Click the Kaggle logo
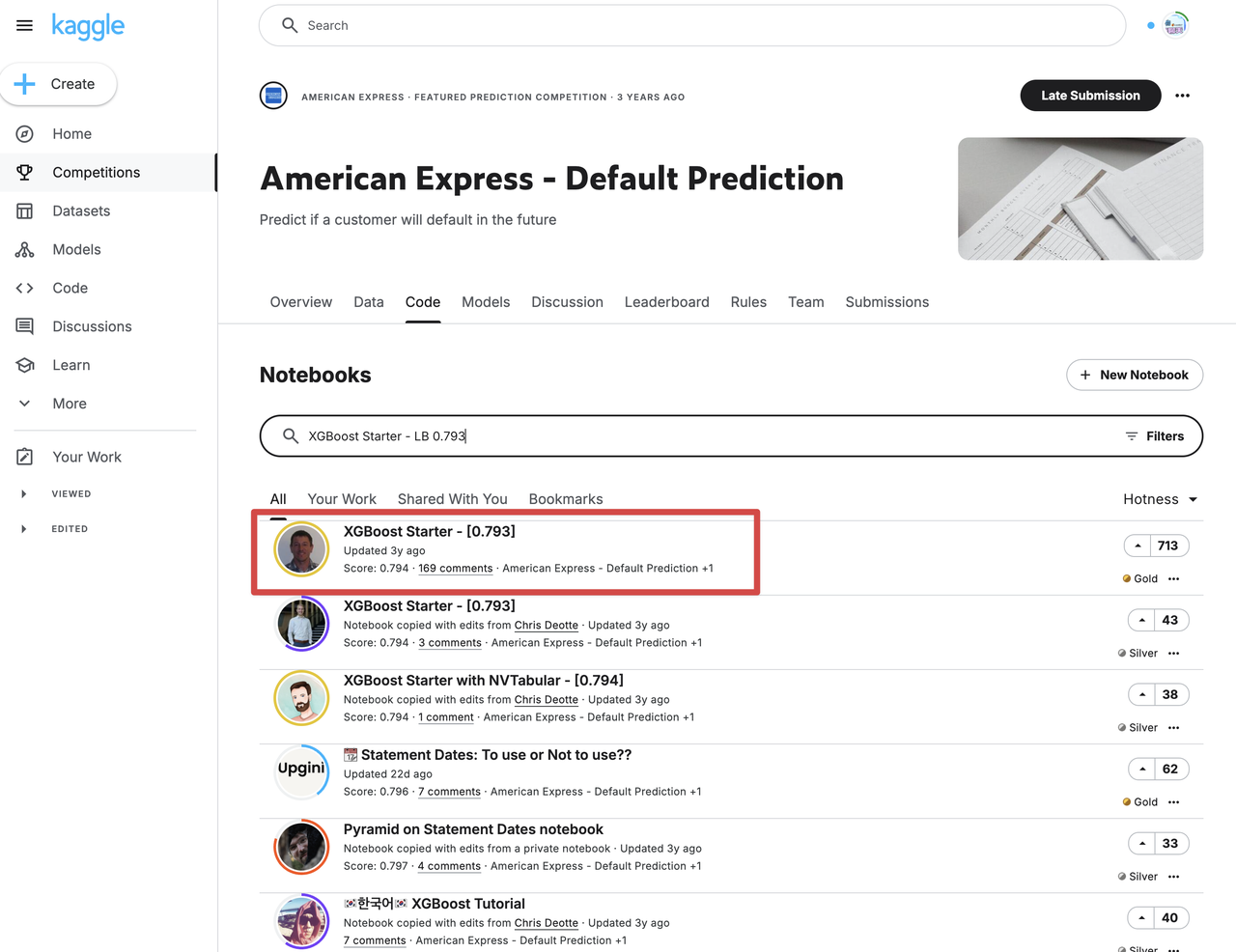The height and width of the screenshot is (952, 1236). tap(88, 26)
